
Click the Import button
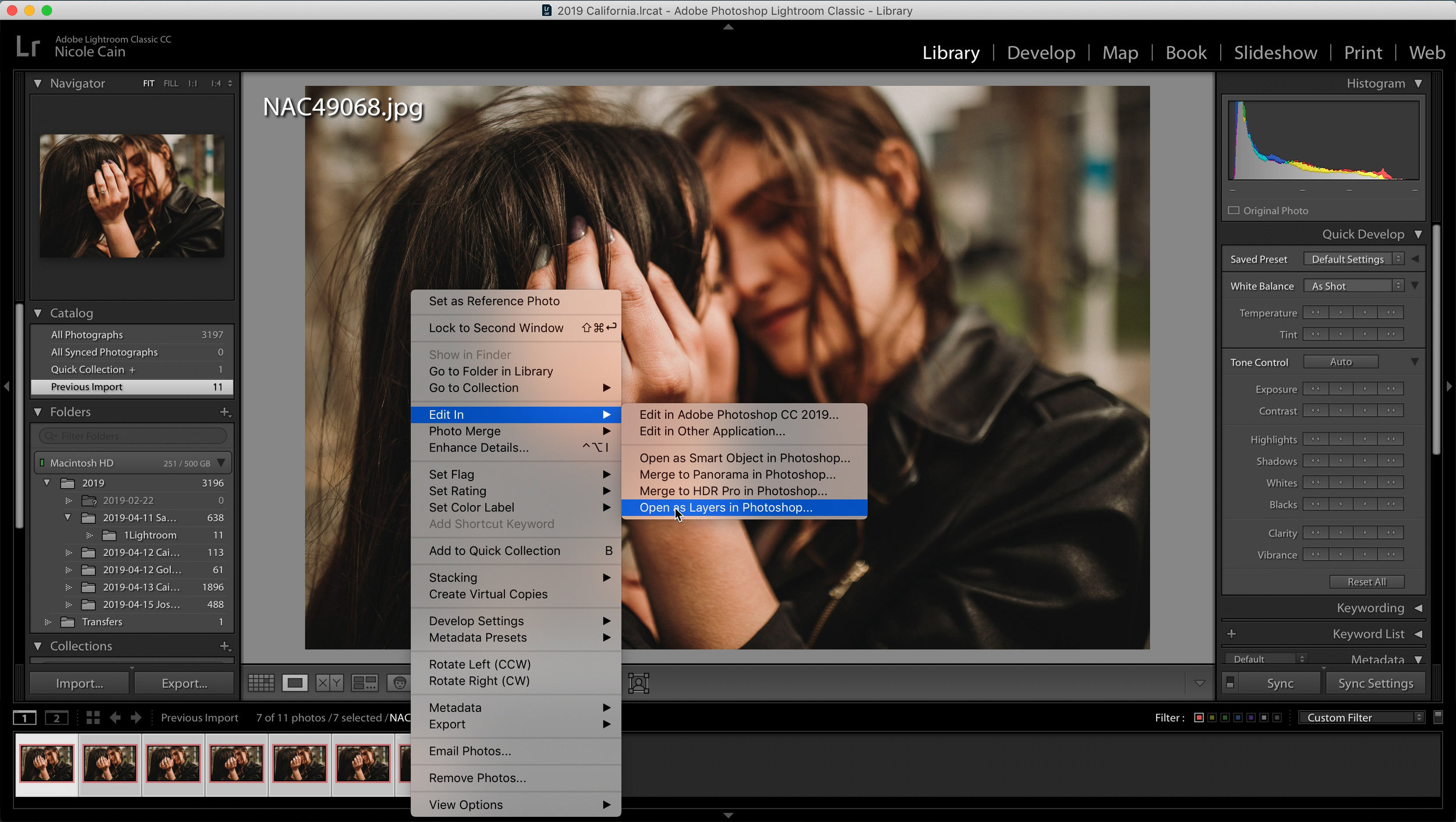pos(80,683)
